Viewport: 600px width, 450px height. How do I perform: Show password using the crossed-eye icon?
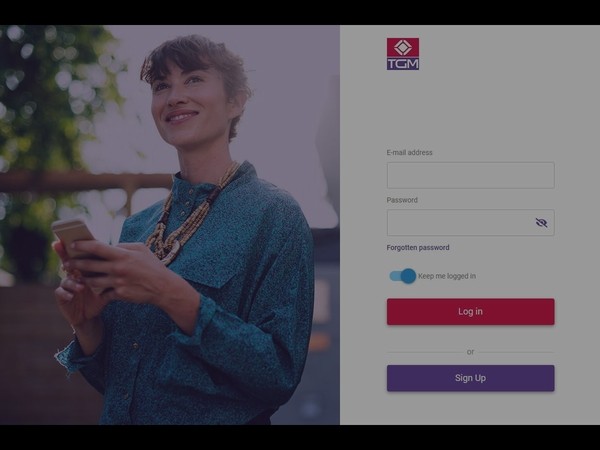(x=541, y=222)
